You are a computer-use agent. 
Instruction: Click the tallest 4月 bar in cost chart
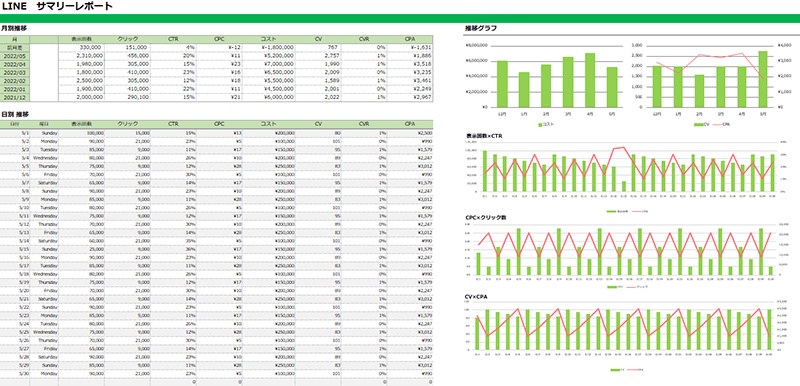(x=590, y=80)
